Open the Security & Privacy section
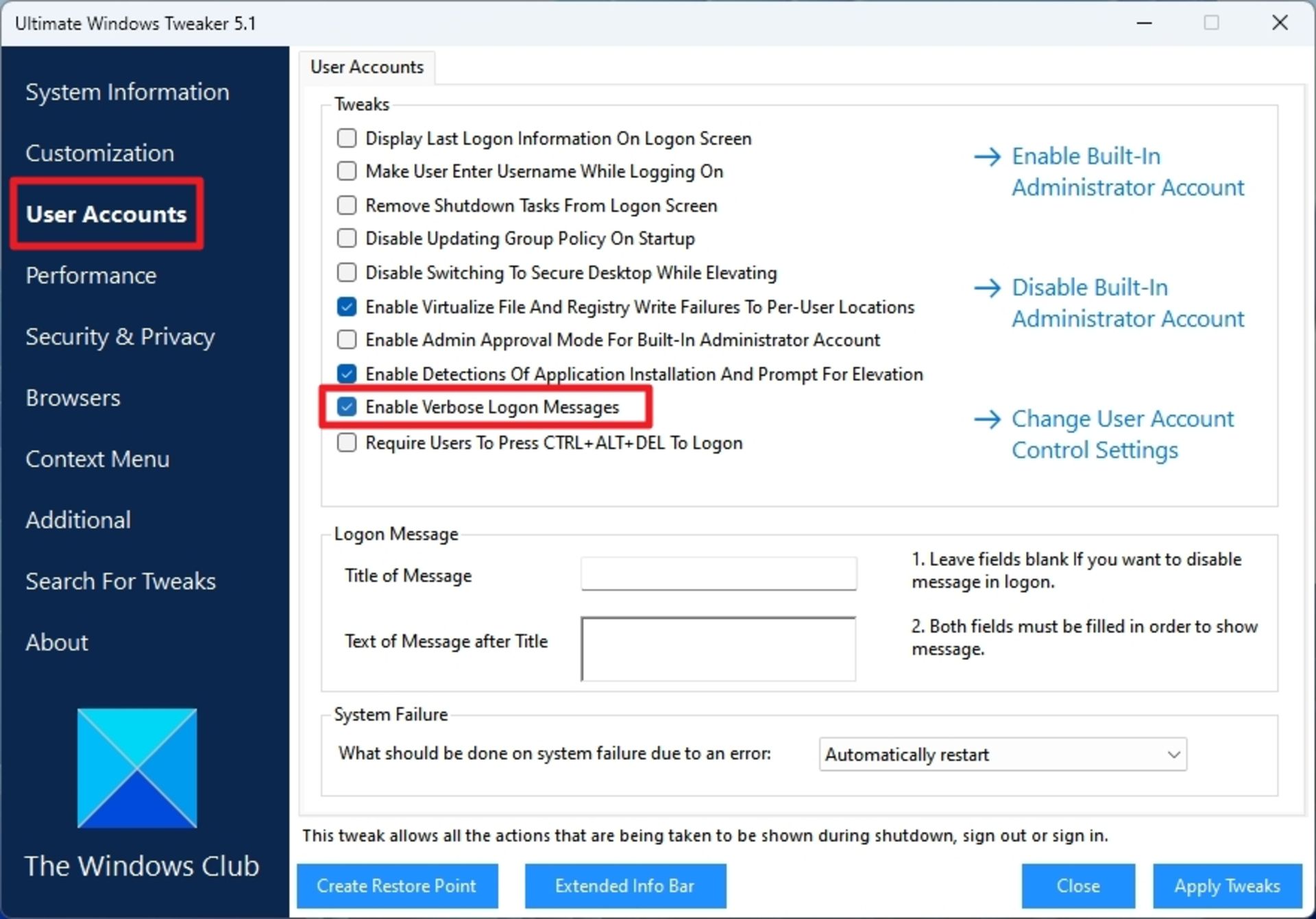Screen dimensions: 1316x919 pos(120,336)
